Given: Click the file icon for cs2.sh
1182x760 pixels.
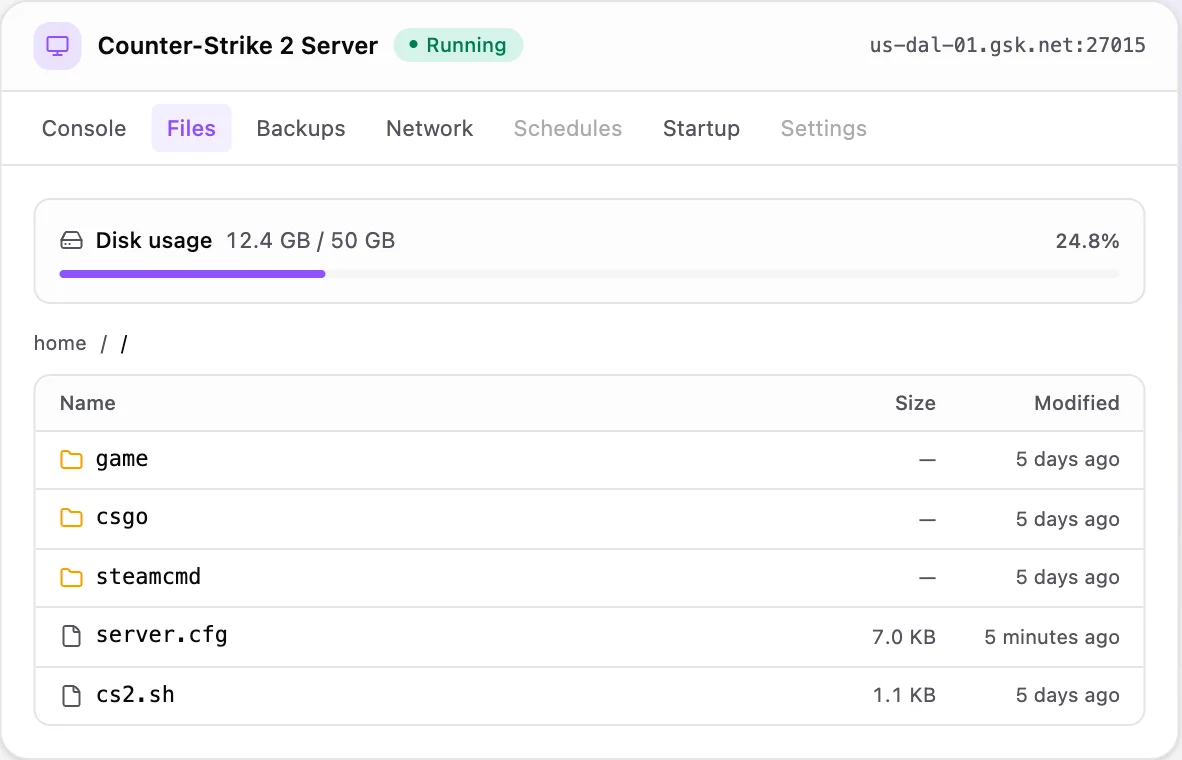Looking at the screenshot, I should tap(72, 695).
